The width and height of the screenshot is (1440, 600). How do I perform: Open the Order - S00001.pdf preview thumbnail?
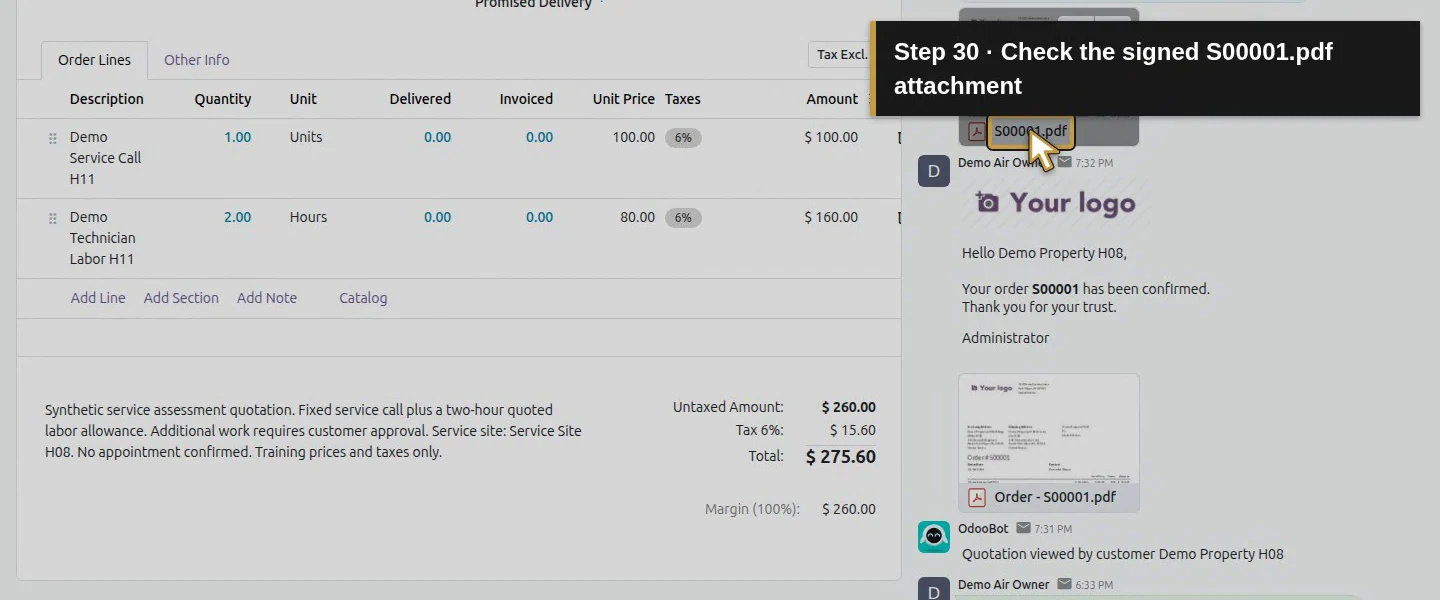pyautogui.click(x=1049, y=428)
